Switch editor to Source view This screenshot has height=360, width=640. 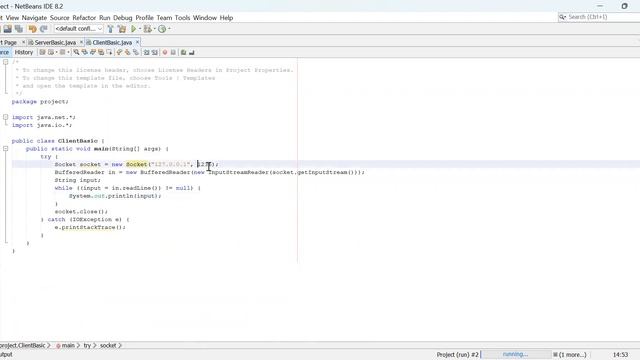[4, 52]
